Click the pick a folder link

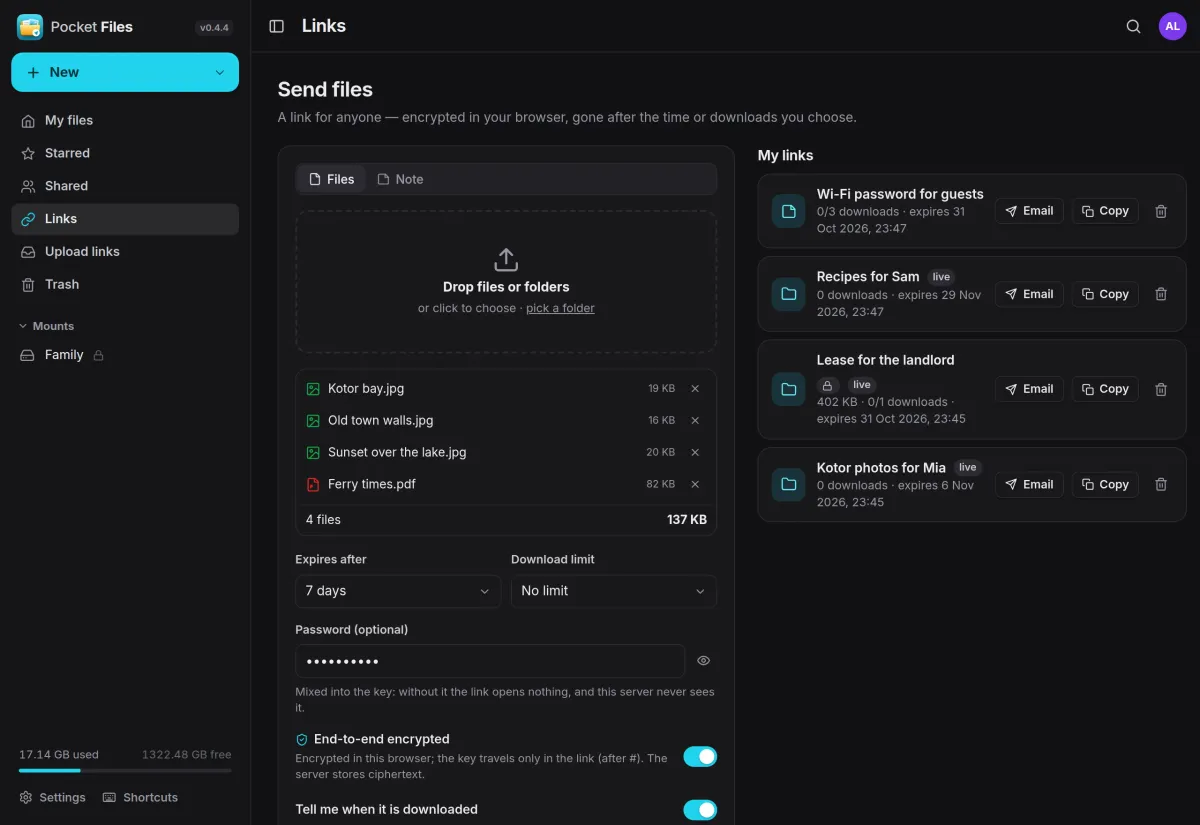point(560,308)
